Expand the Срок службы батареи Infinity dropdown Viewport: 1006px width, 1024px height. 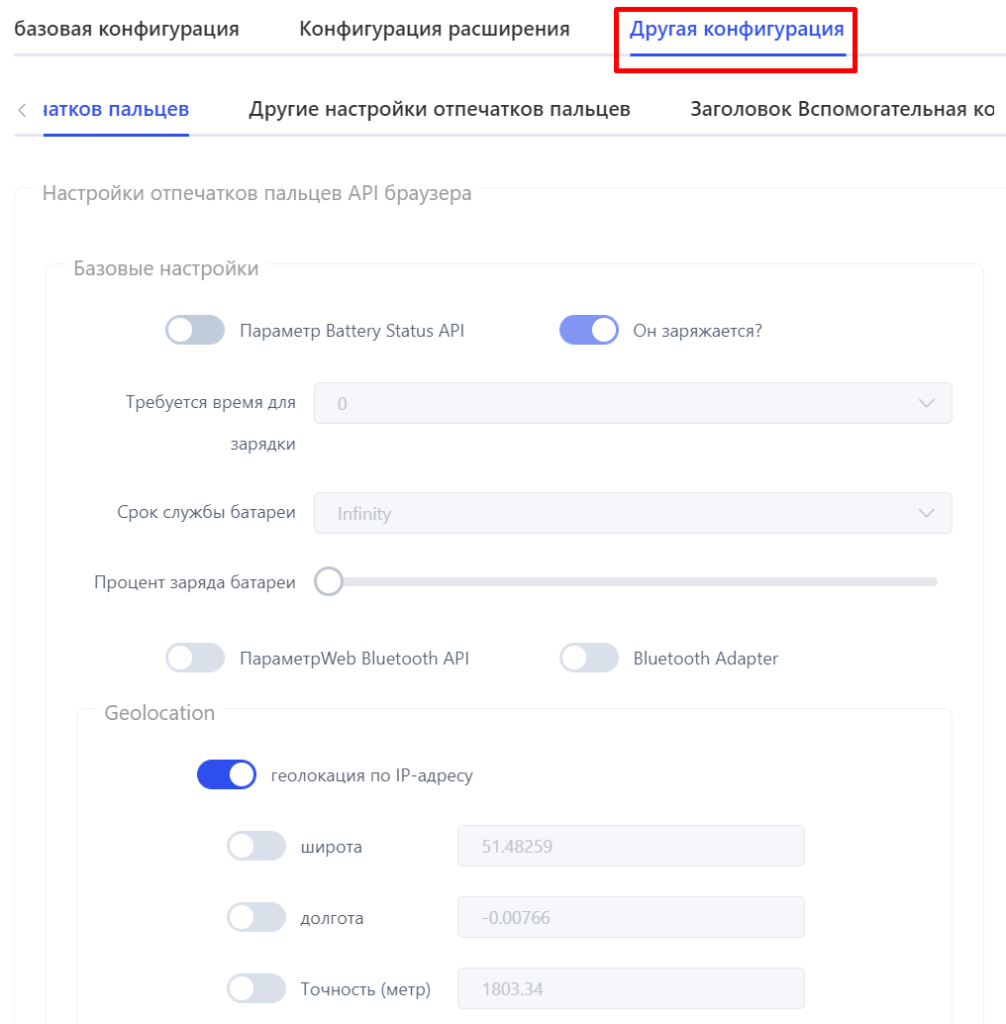pos(632,513)
